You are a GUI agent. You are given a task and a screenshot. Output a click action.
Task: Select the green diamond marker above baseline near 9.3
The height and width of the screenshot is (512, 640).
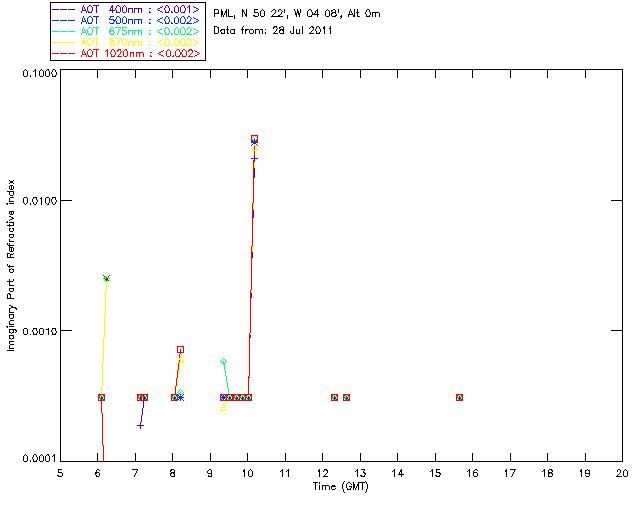(223, 362)
